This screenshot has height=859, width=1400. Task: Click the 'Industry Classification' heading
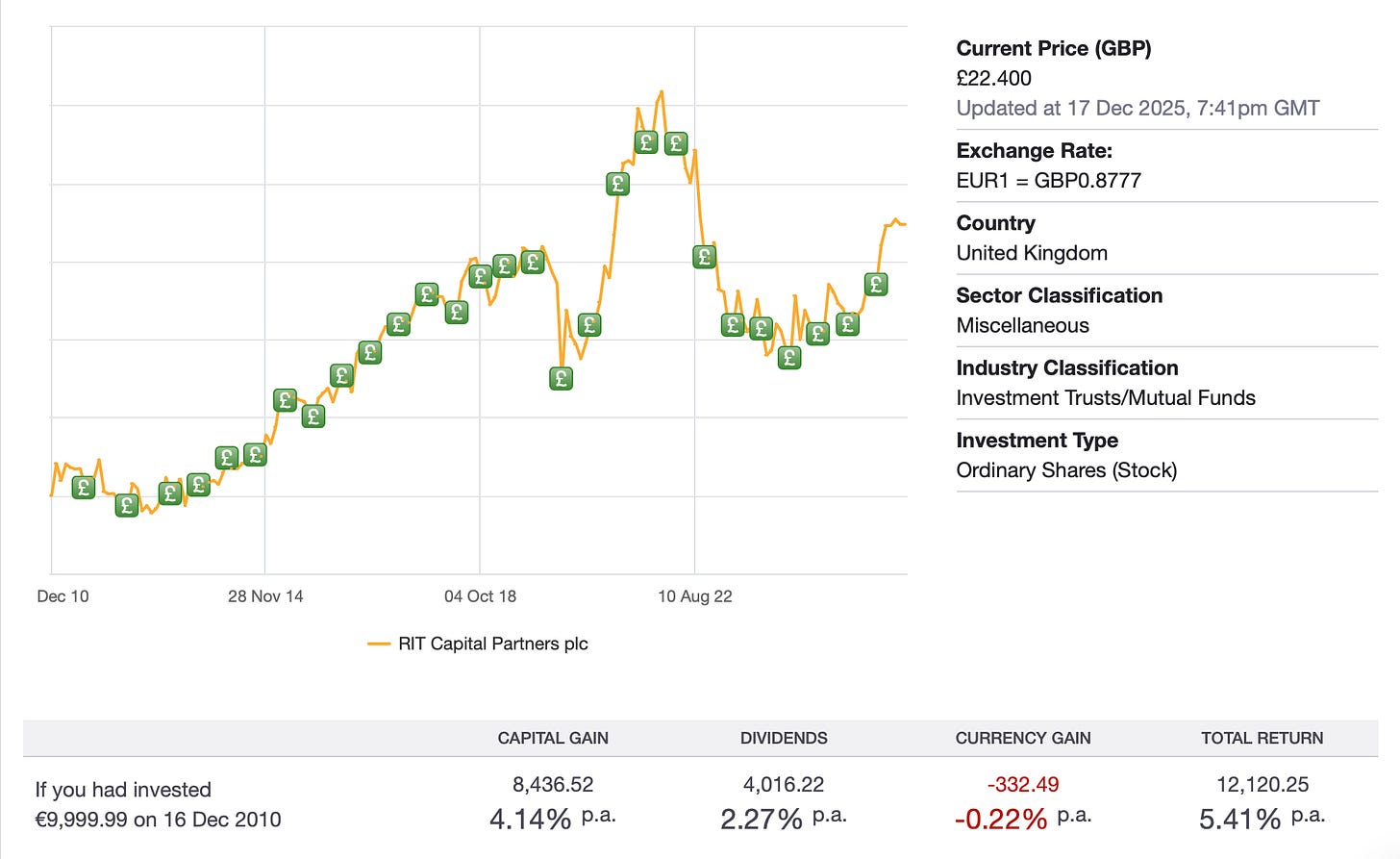pos(1067,367)
